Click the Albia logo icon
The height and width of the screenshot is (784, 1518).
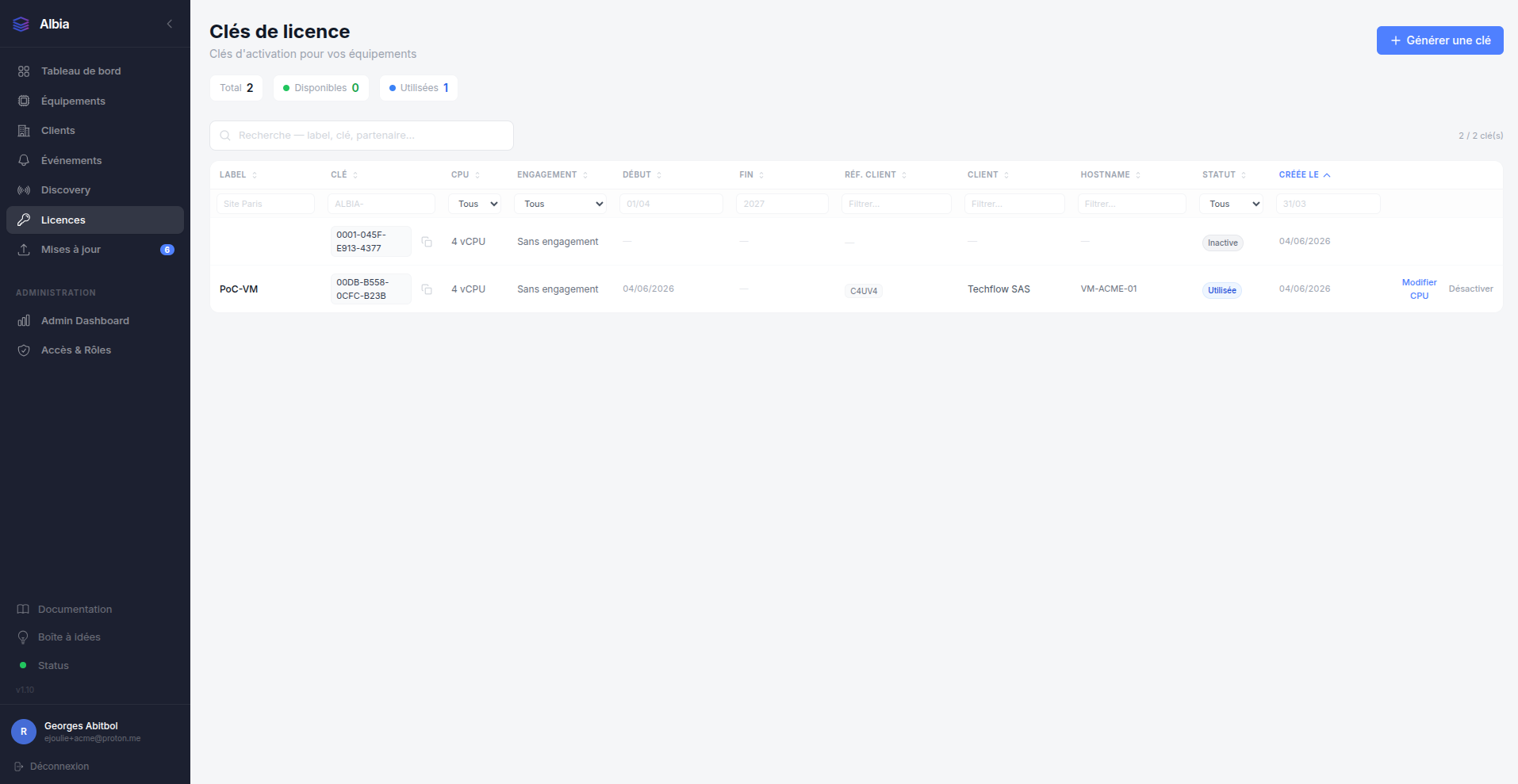click(x=21, y=25)
